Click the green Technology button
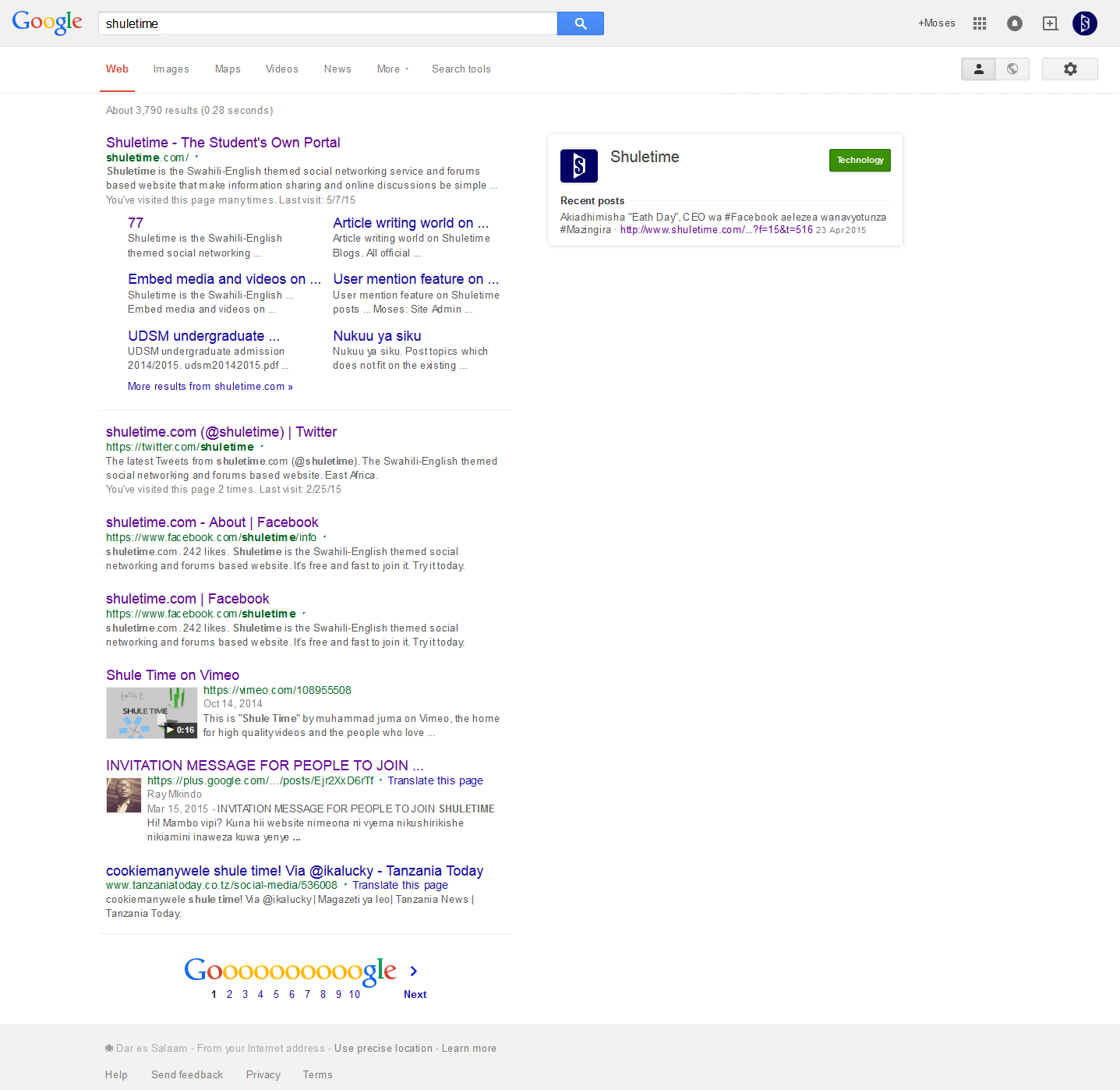The width and height of the screenshot is (1120, 1090). click(x=860, y=160)
